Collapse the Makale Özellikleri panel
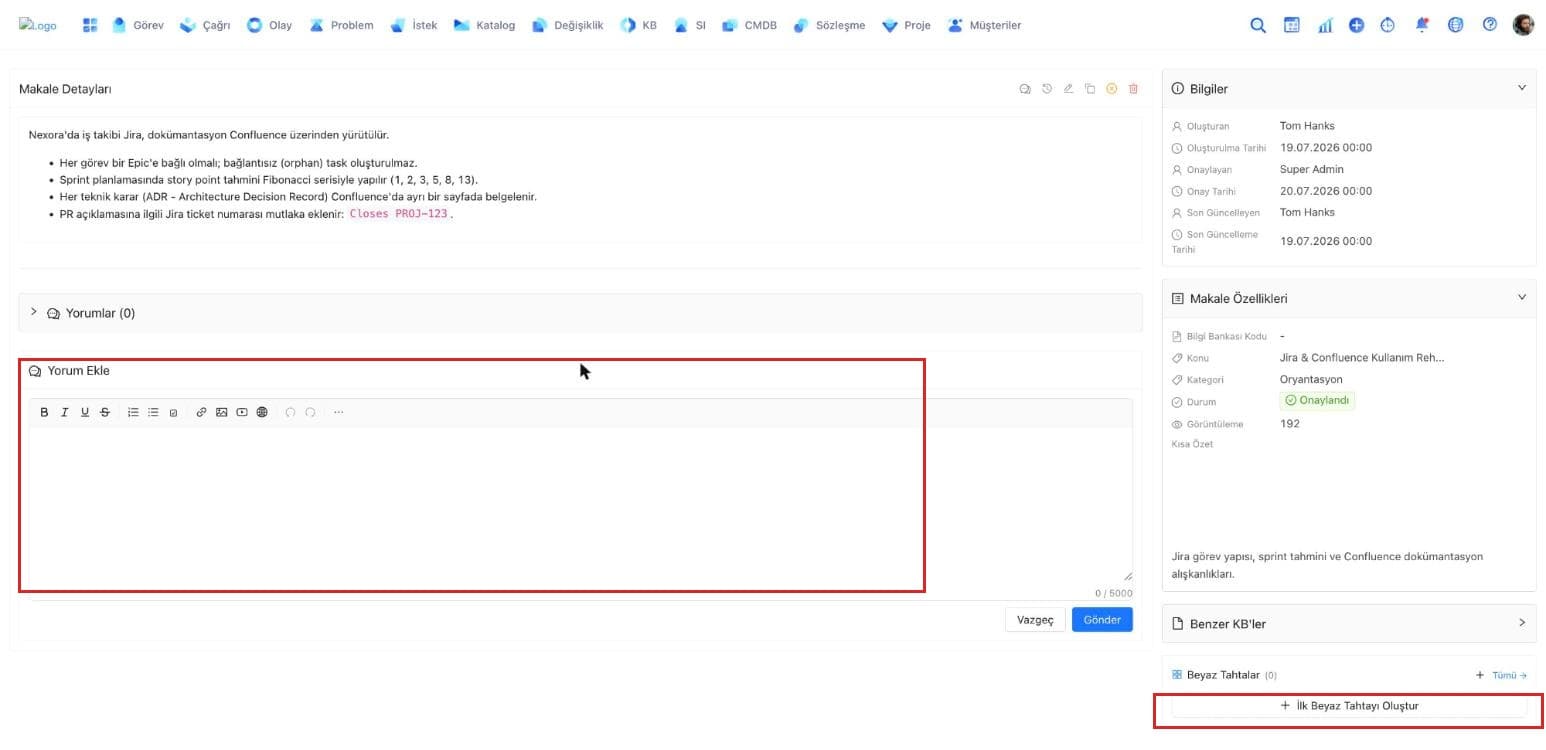Viewport: 1546px width, 750px height. (1522, 297)
